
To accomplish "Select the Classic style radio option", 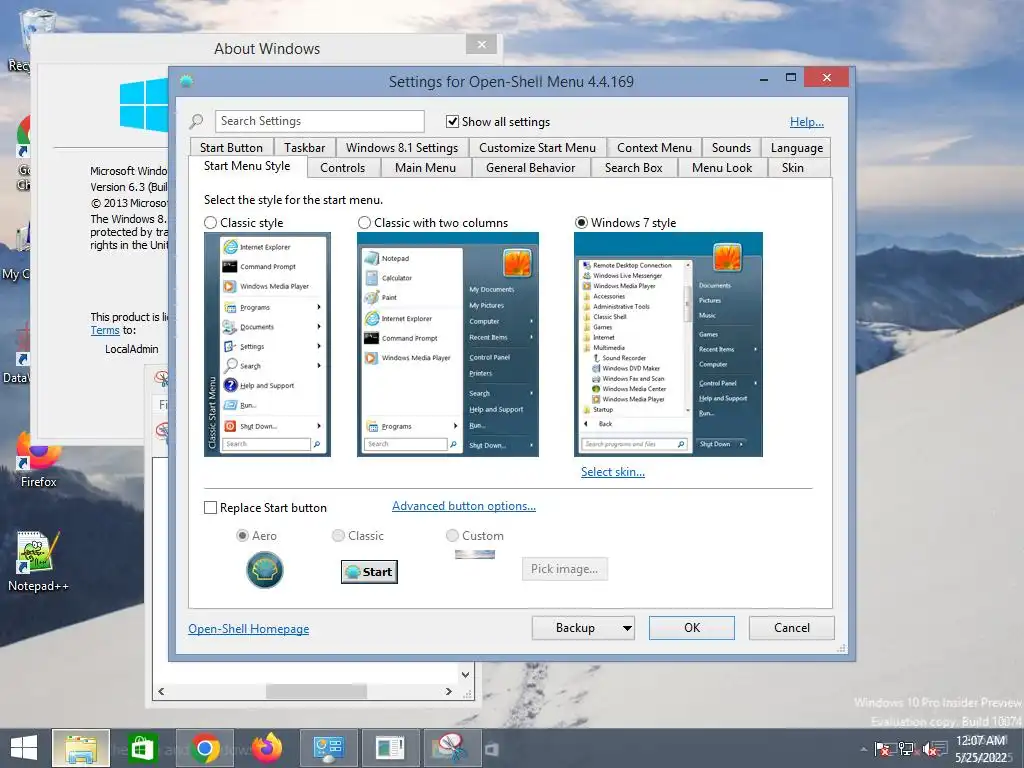I will tap(210, 223).
